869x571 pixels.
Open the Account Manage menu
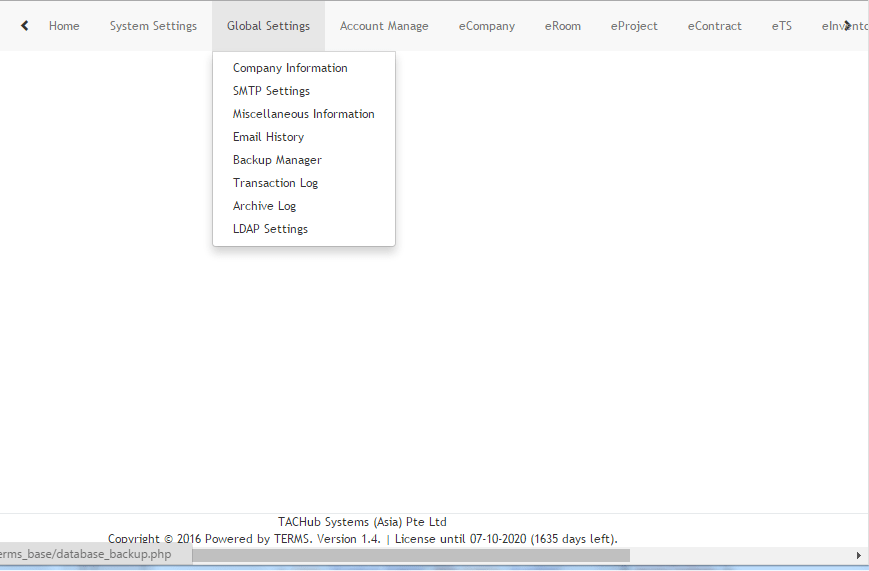[x=384, y=26]
